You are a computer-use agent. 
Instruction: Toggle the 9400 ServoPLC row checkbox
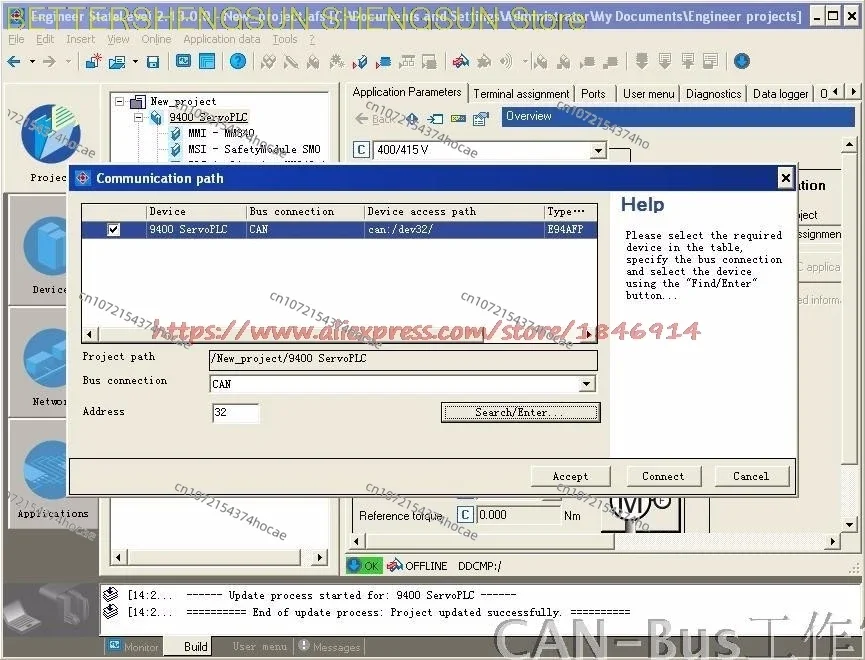[x=114, y=230]
